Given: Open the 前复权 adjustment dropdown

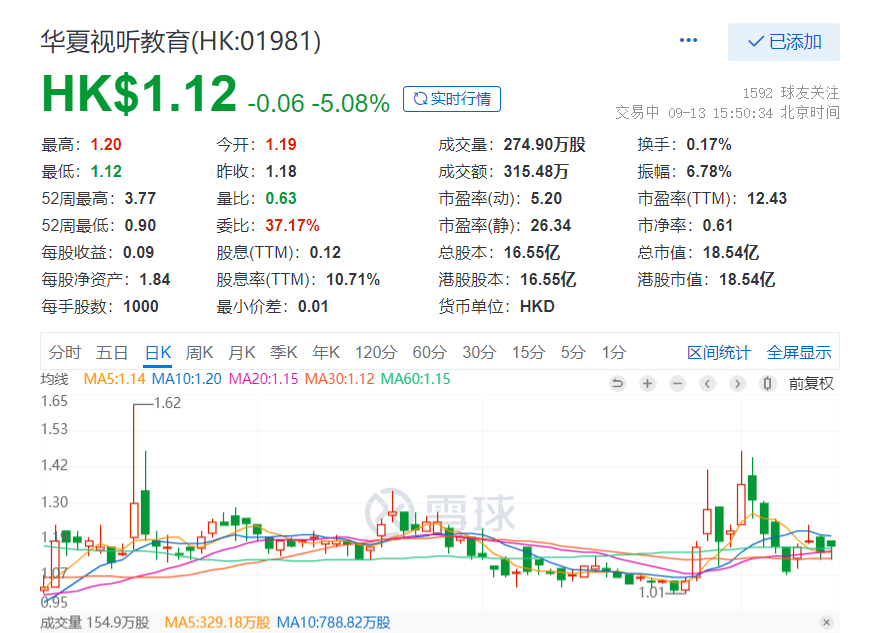Looking at the screenshot, I should click(x=810, y=383).
